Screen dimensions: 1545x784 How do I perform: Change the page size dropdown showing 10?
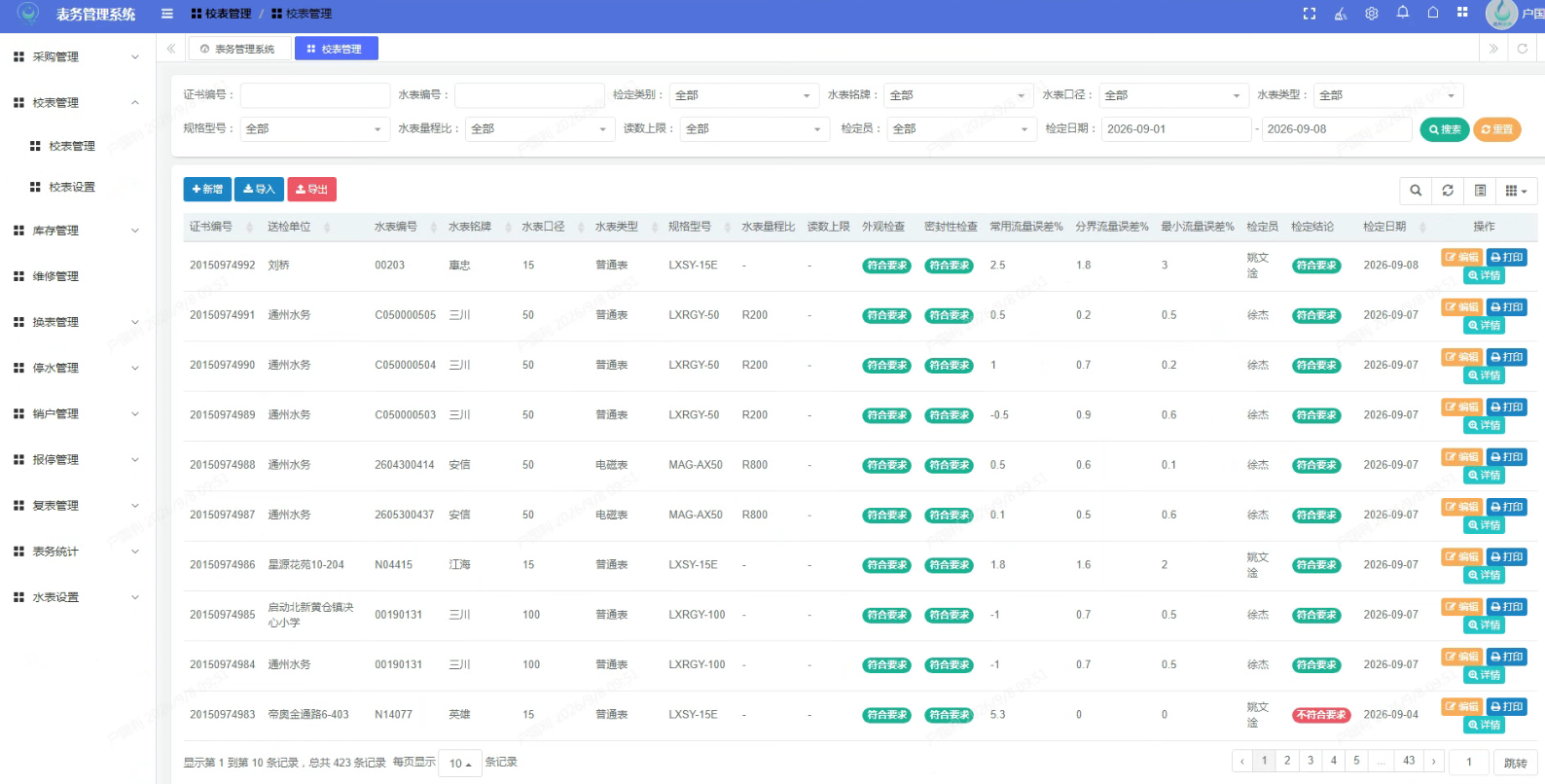pyautogui.click(x=460, y=764)
